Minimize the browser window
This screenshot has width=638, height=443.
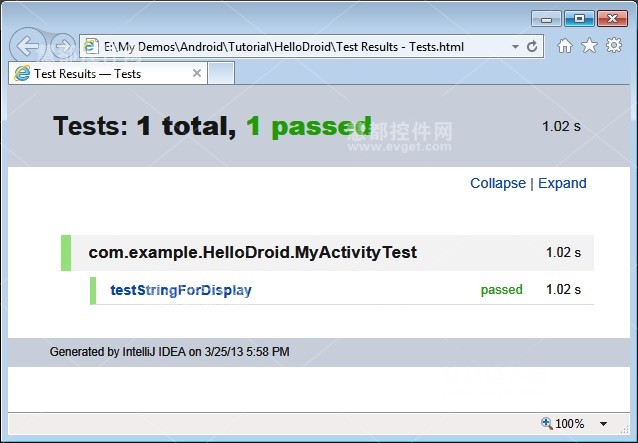coord(546,19)
